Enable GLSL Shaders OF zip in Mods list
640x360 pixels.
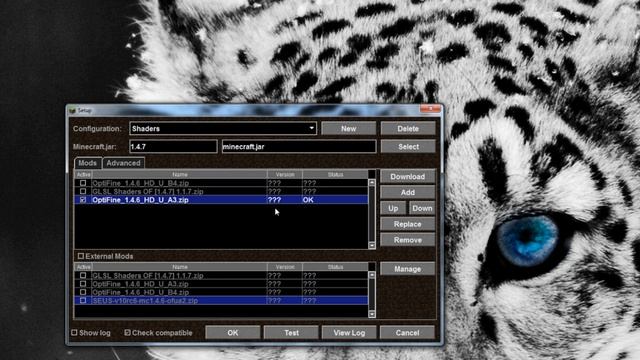pyautogui.click(x=83, y=191)
